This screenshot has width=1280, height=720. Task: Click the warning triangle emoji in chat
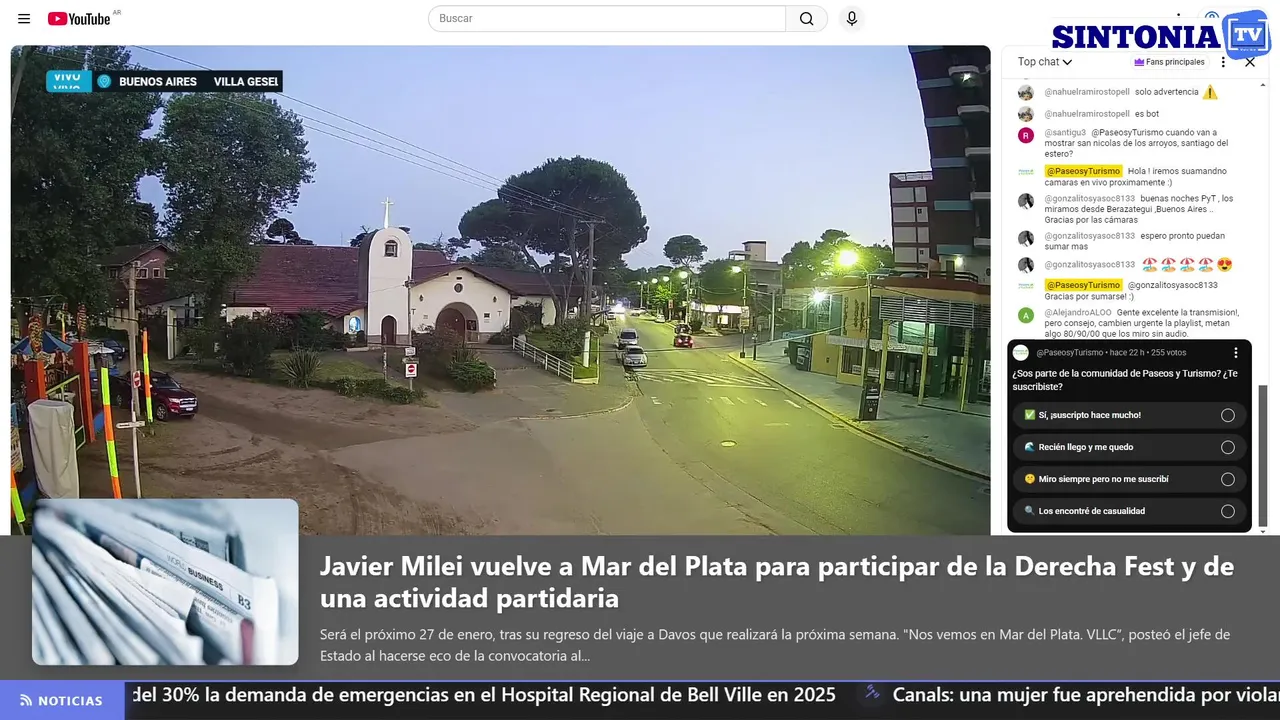click(1210, 92)
